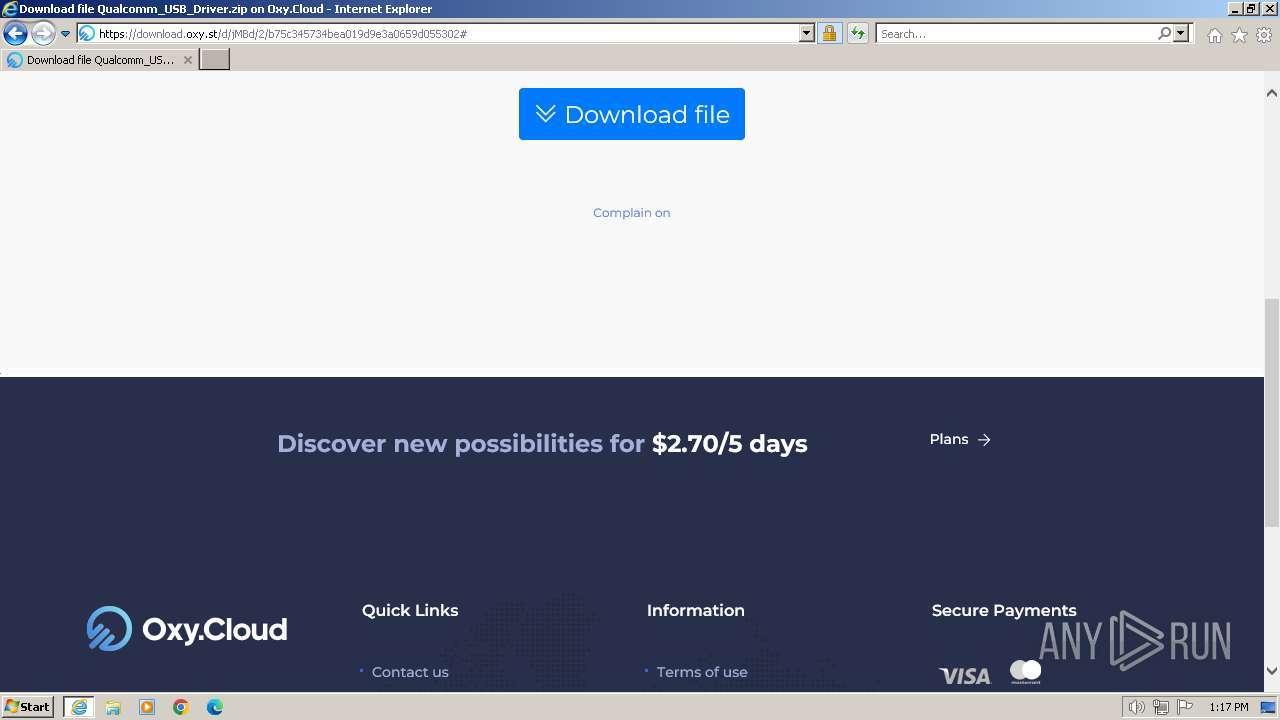Image resolution: width=1280 pixels, height=720 pixels.
Task: Open a new blank tab
Action: click(x=215, y=60)
